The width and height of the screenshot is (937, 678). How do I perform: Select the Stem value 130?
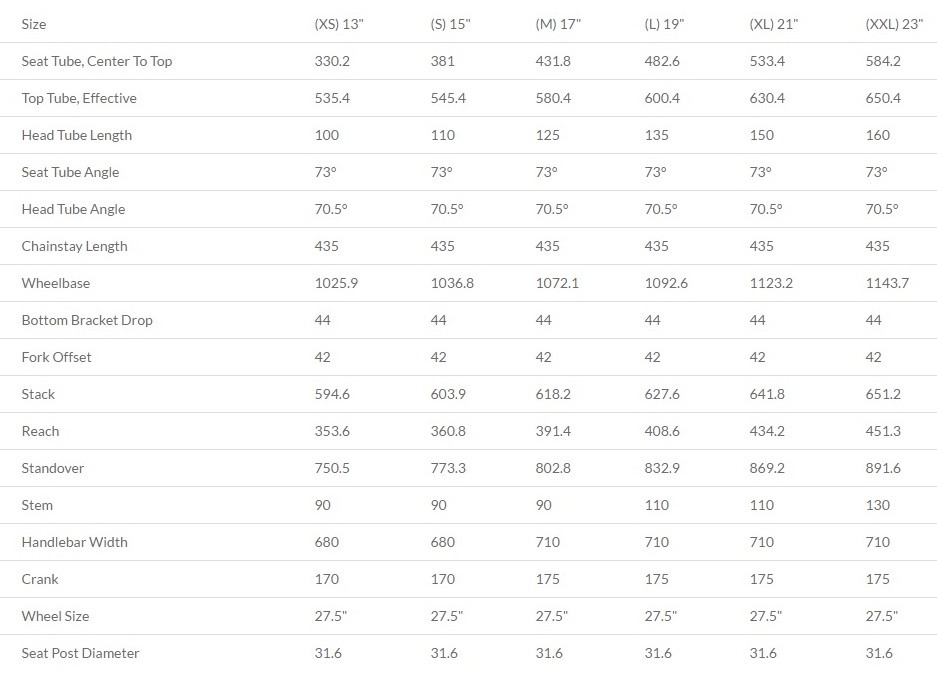[x=877, y=505]
